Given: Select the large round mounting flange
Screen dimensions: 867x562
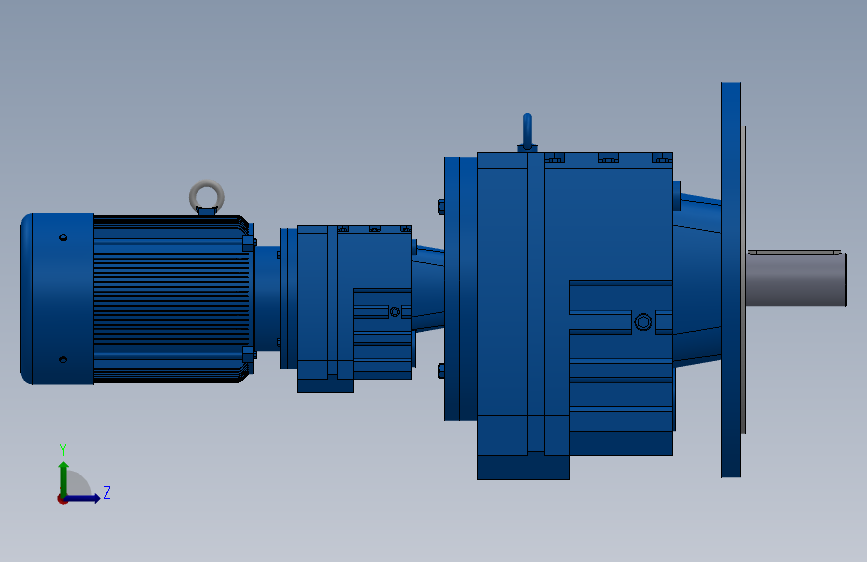Looking at the screenshot, I should point(731,279).
